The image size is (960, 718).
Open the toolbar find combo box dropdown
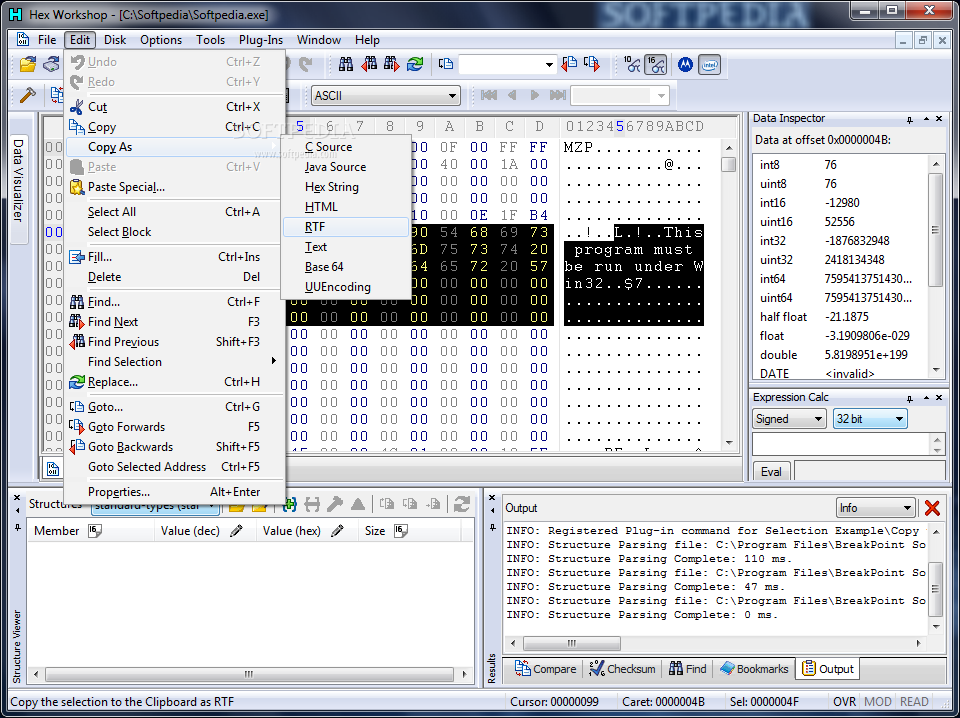pyautogui.click(x=549, y=64)
